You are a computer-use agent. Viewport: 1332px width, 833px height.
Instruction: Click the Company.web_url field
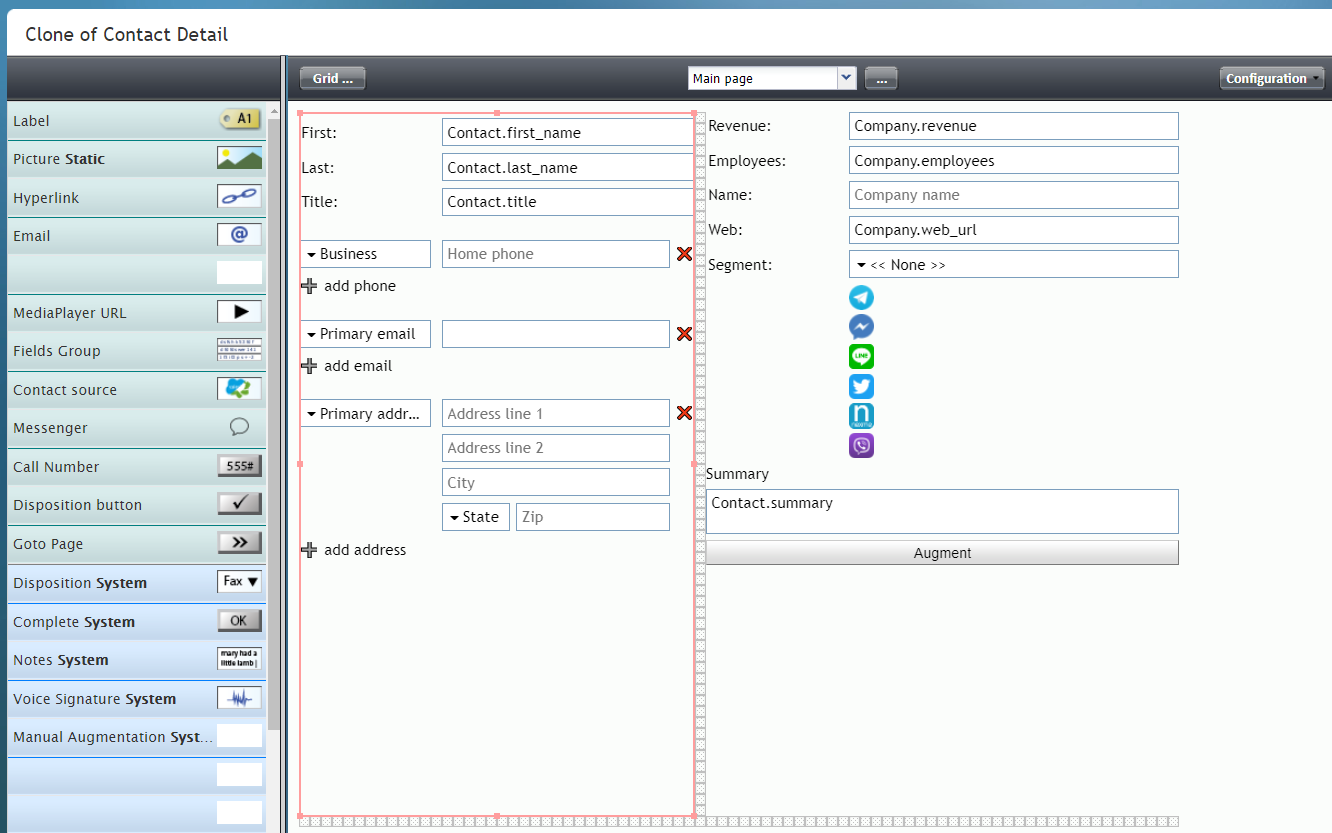coord(1014,230)
